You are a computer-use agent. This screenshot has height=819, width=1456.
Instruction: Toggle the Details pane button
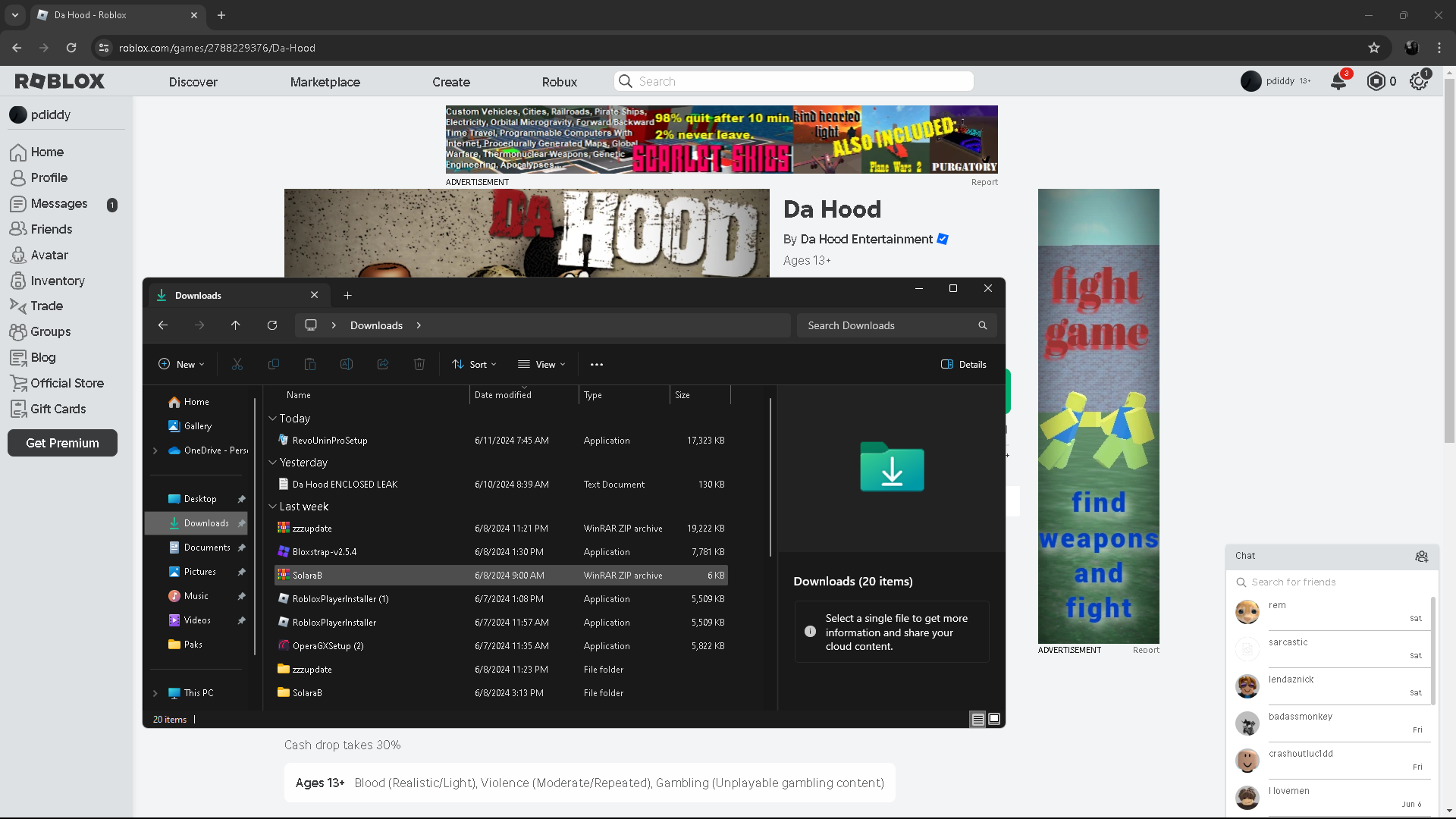(964, 365)
